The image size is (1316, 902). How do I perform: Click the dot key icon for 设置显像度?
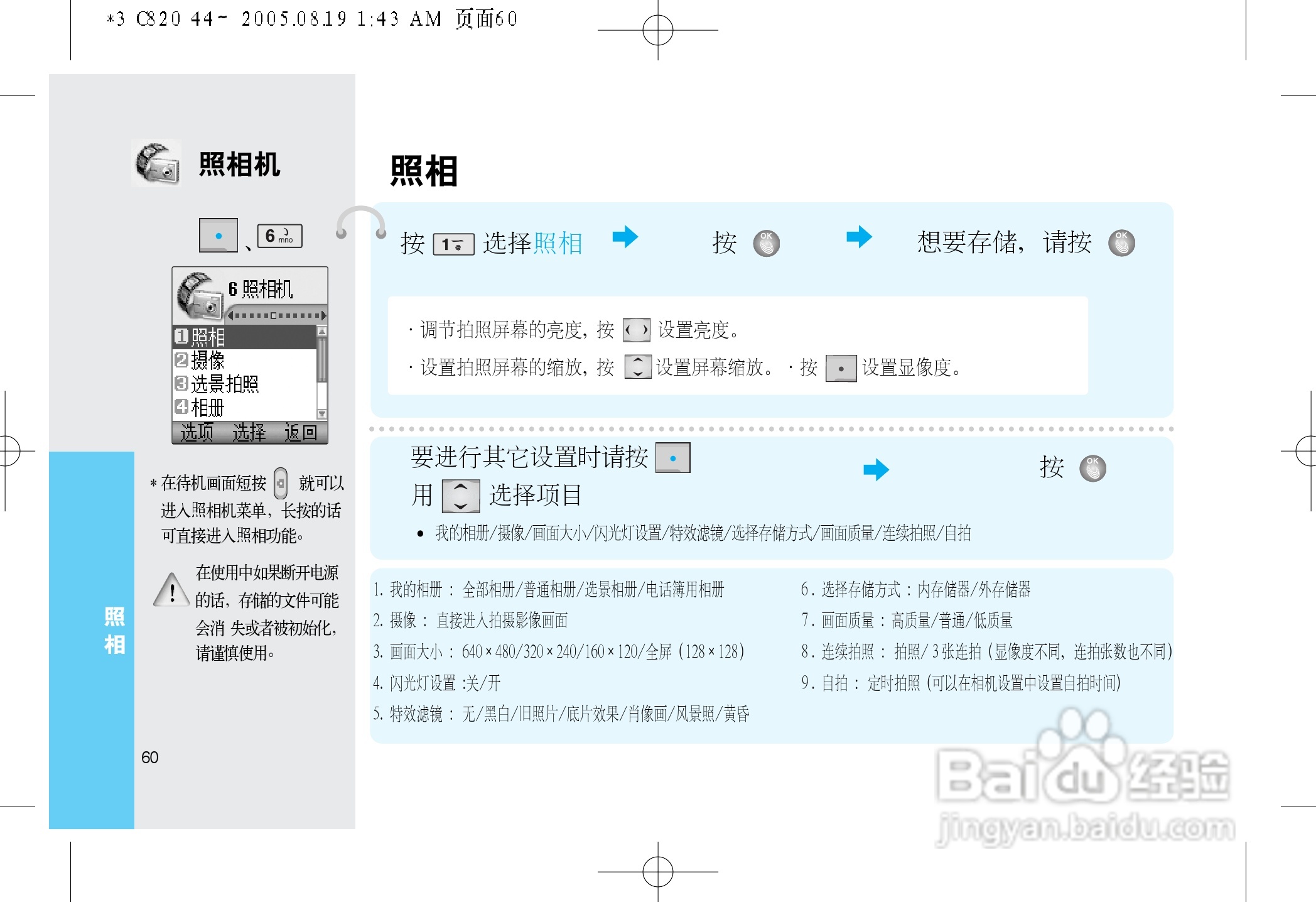(x=841, y=368)
